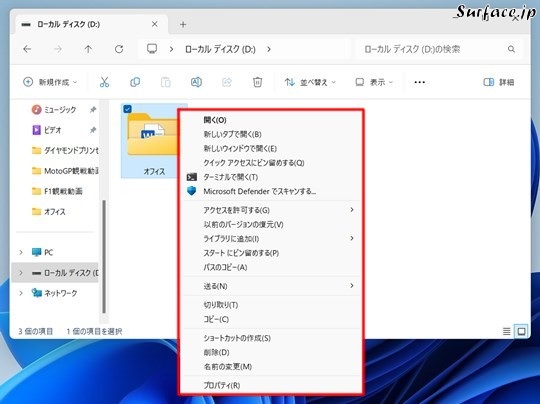Click the Copy icon in toolbar

point(135,82)
